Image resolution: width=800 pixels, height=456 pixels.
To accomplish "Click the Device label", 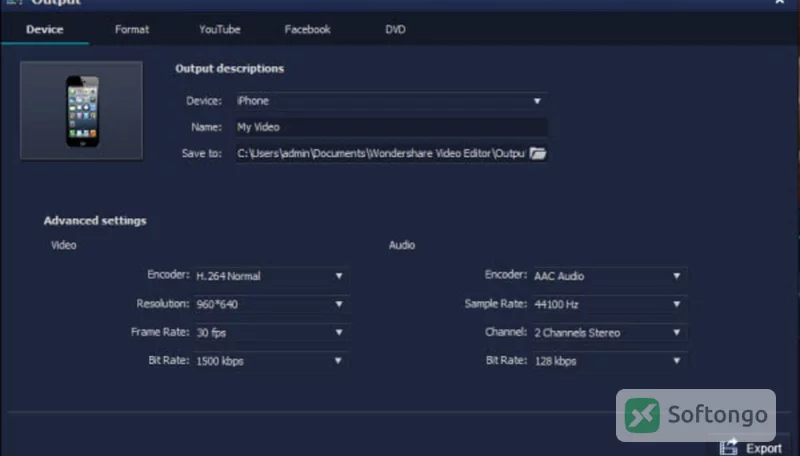I will (x=204, y=101).
